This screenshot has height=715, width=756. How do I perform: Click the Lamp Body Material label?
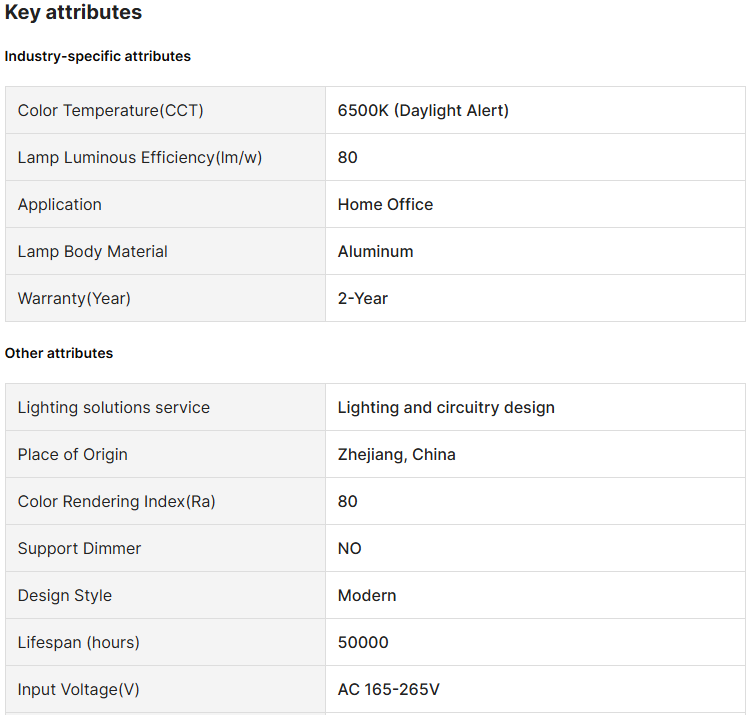pyautogui.click(x=93, y=251)
